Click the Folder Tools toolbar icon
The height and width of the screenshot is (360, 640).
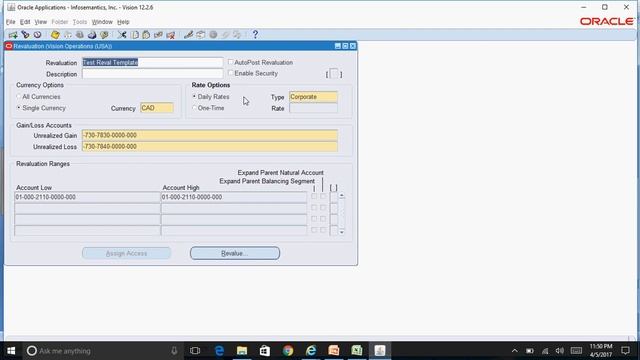click(237, 35)
